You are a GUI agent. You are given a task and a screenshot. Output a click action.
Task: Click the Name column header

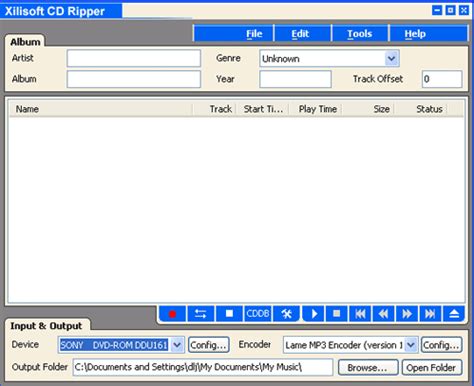[x=101, y=109]
